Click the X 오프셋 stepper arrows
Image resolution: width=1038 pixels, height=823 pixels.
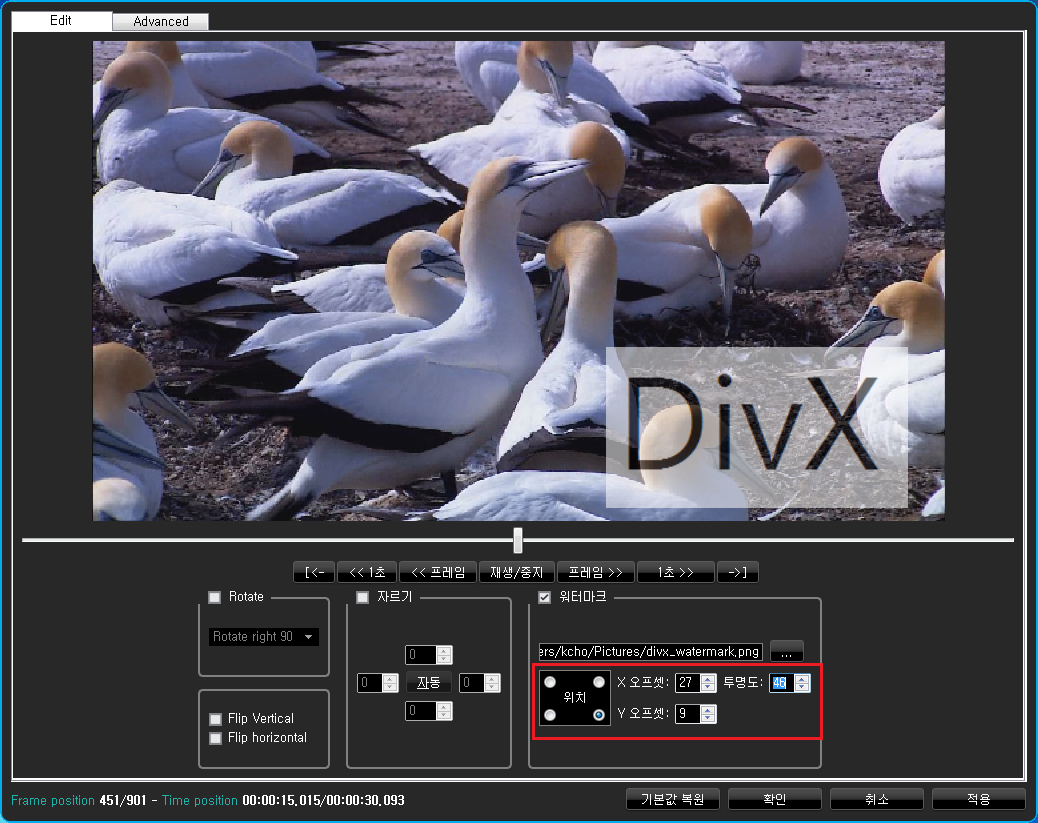click(708, 683)
